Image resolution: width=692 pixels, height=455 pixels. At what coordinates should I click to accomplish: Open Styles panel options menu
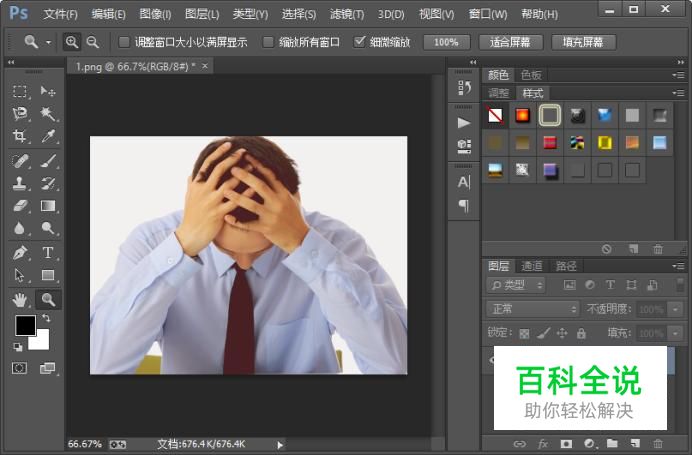[x=678, y=93]
